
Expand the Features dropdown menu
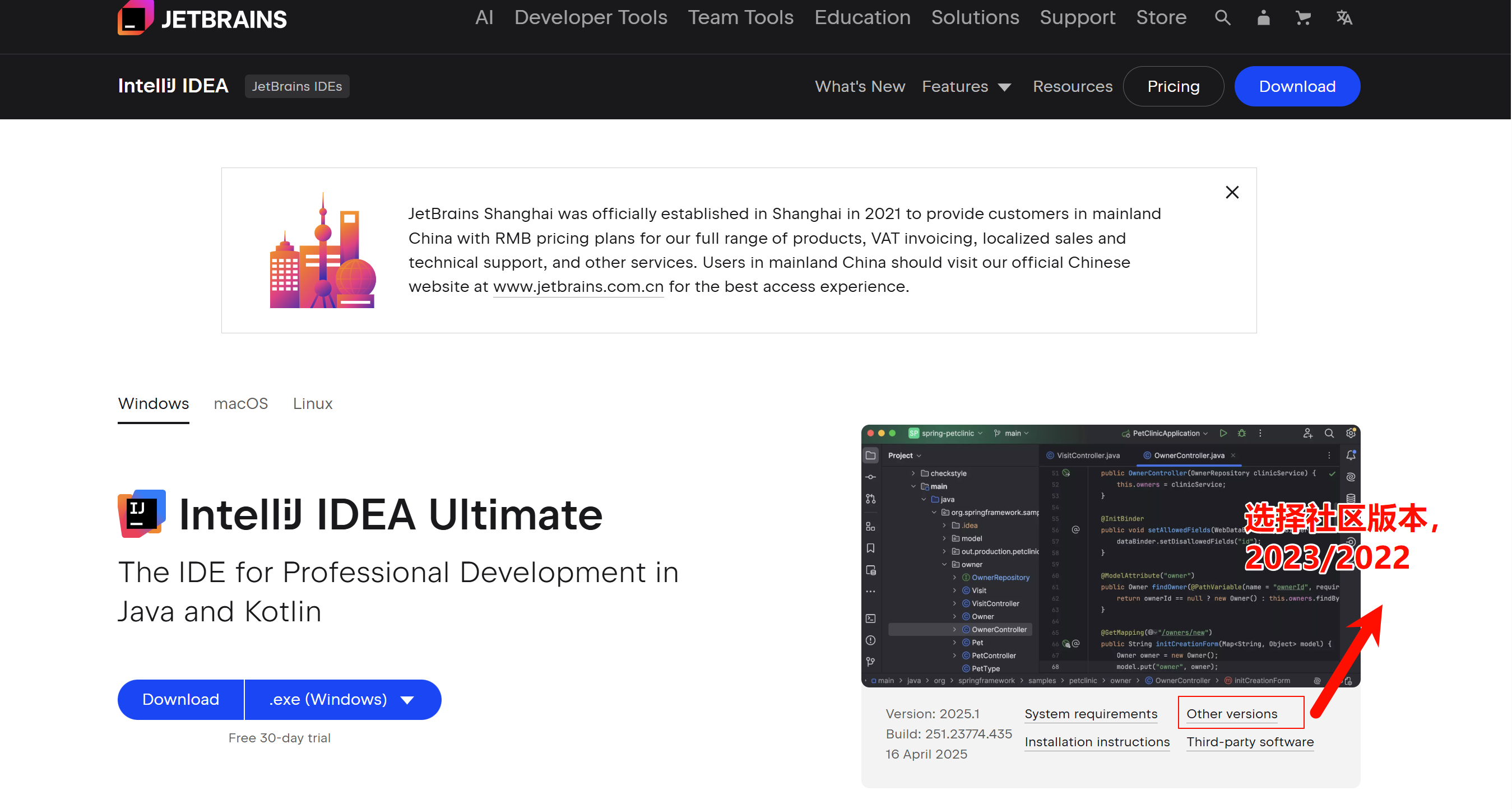pos(966,87)
